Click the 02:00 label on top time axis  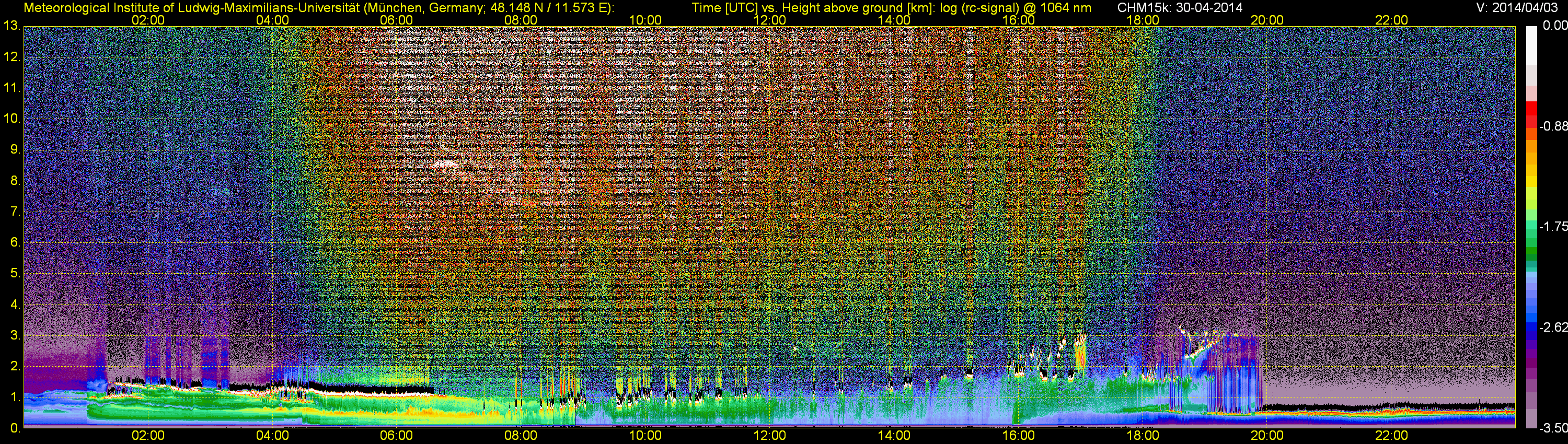[148, 19]
